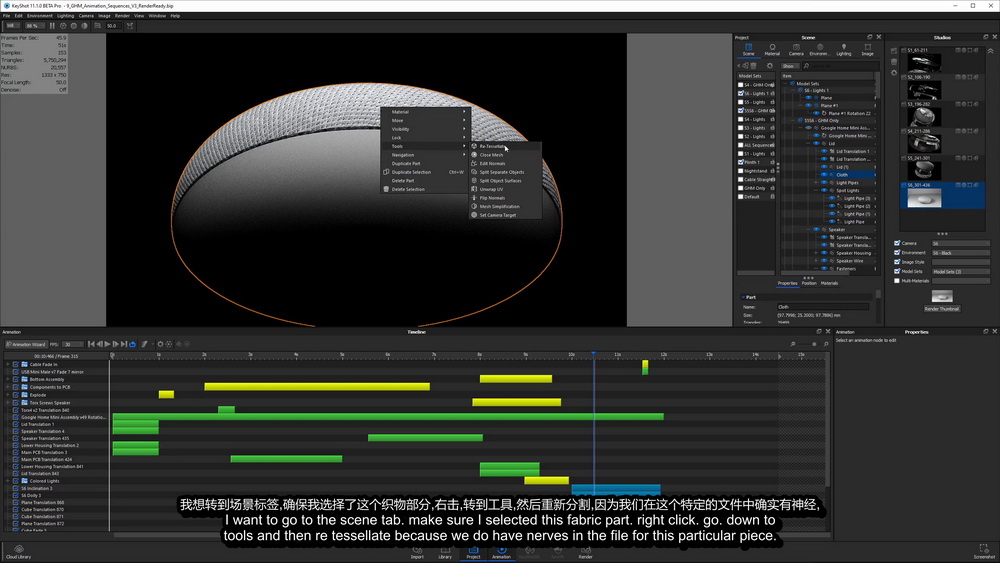Viewport: 1000px width, 563px height.
Task: Choose Unwrap UV from the submenu
Action: (504, 189)
